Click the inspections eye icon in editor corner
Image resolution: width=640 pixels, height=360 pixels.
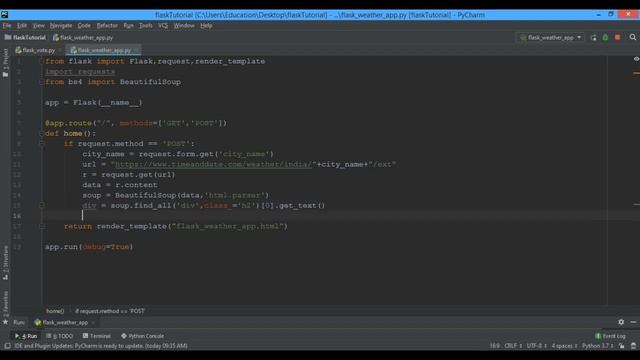pos(636,59)
